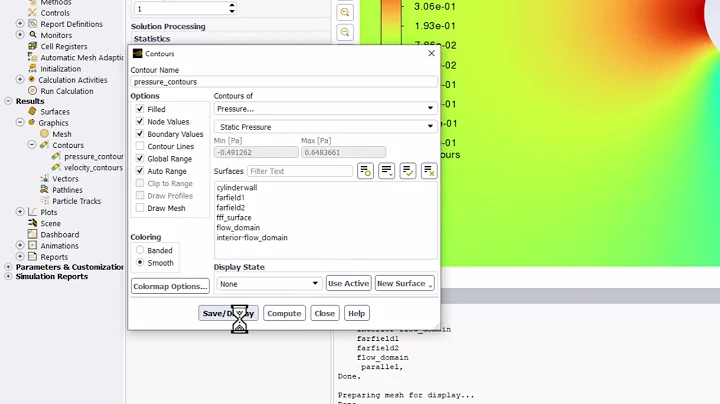This screenshot has height=404, width=720.
Task: Open the Static Pressure dropdown
Action: [x=325, y=126]
